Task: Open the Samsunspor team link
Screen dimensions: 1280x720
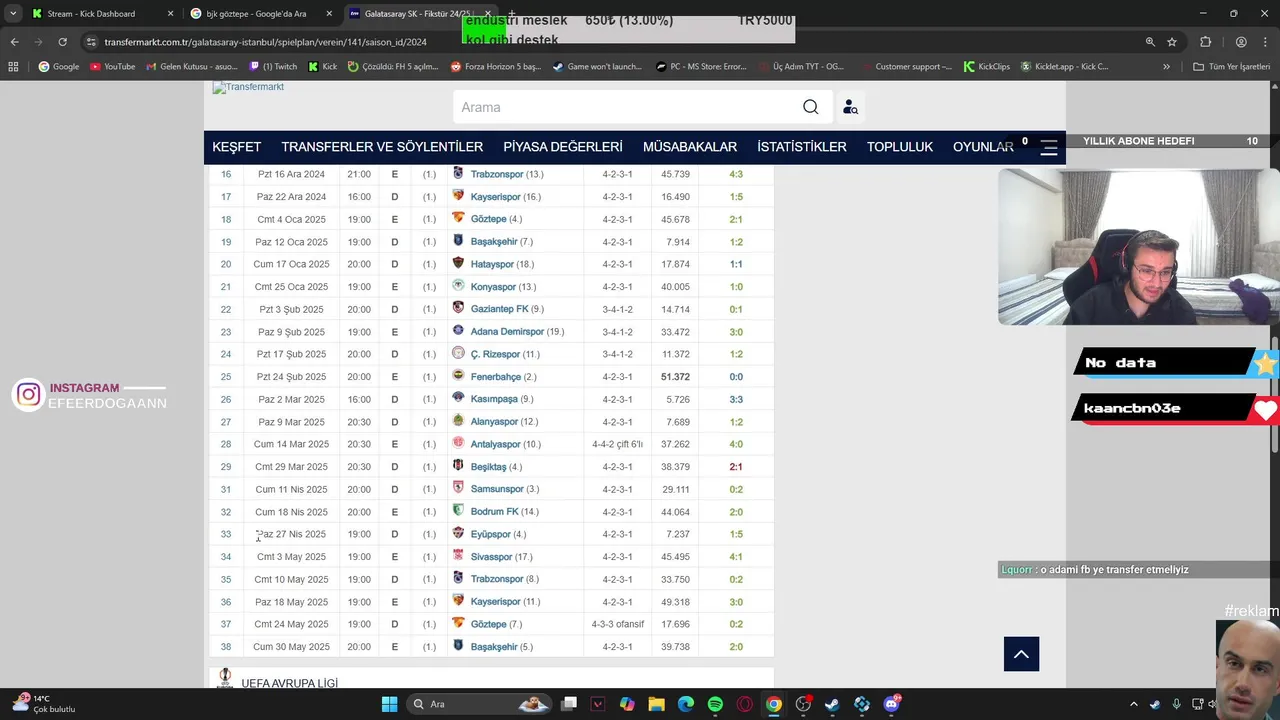Action: click(x=497, y=489)
